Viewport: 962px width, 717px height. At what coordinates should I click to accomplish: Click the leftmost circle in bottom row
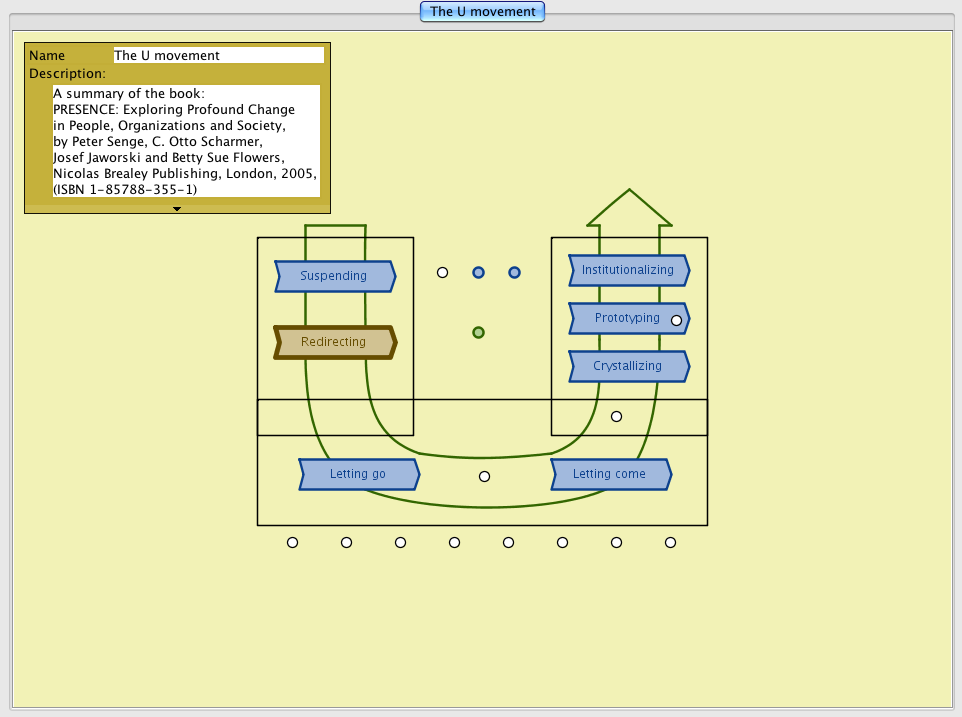(x=292, y=542)
